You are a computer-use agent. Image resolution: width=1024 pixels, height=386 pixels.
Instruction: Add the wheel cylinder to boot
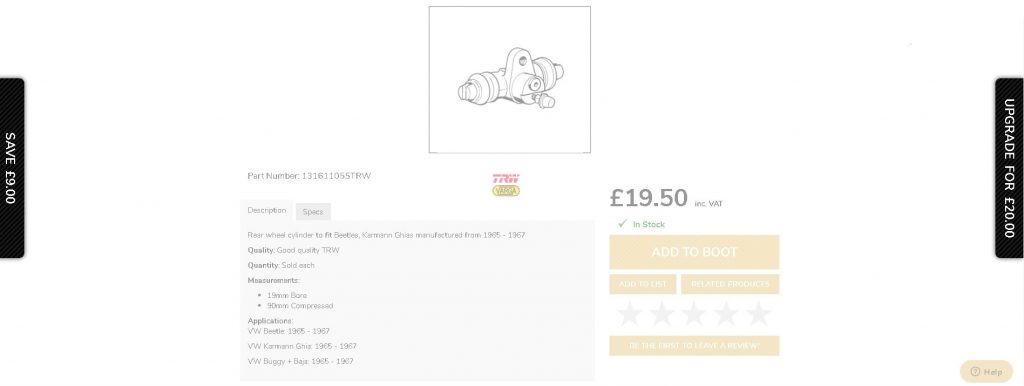point(694,252)
